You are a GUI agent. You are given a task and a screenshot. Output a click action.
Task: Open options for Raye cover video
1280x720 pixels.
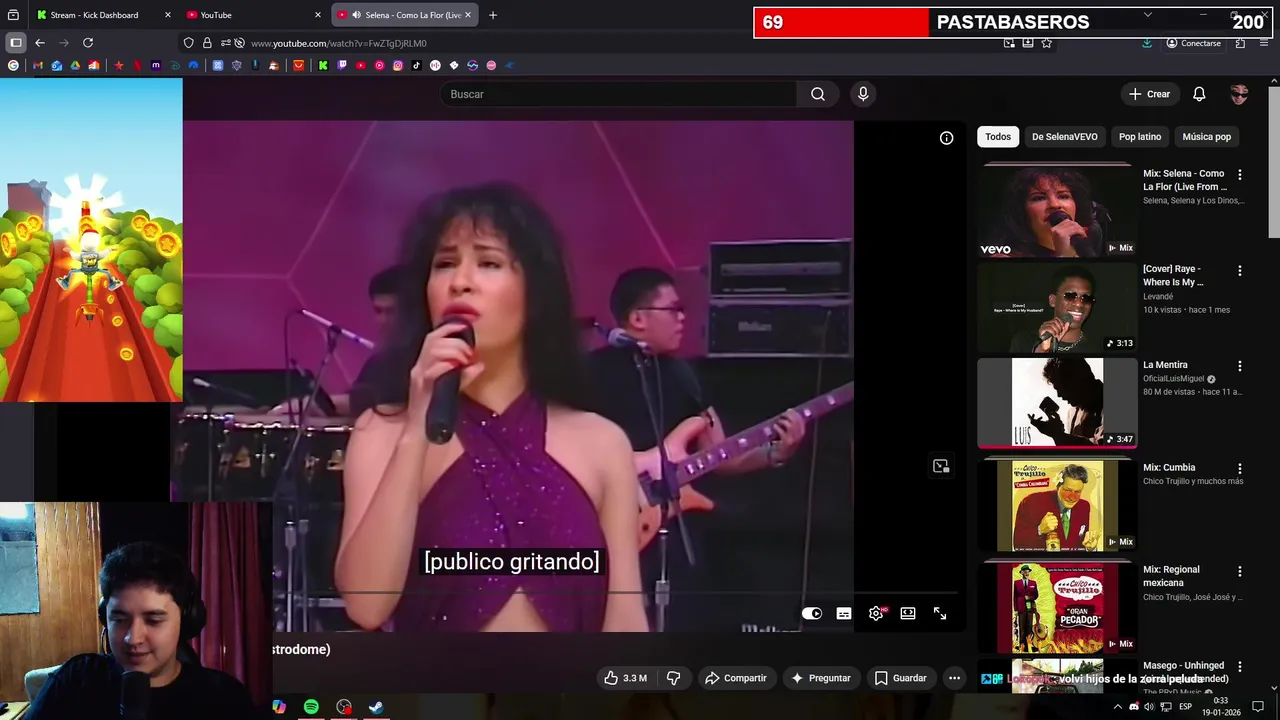pyautogui.click(x=1240, y=270)
